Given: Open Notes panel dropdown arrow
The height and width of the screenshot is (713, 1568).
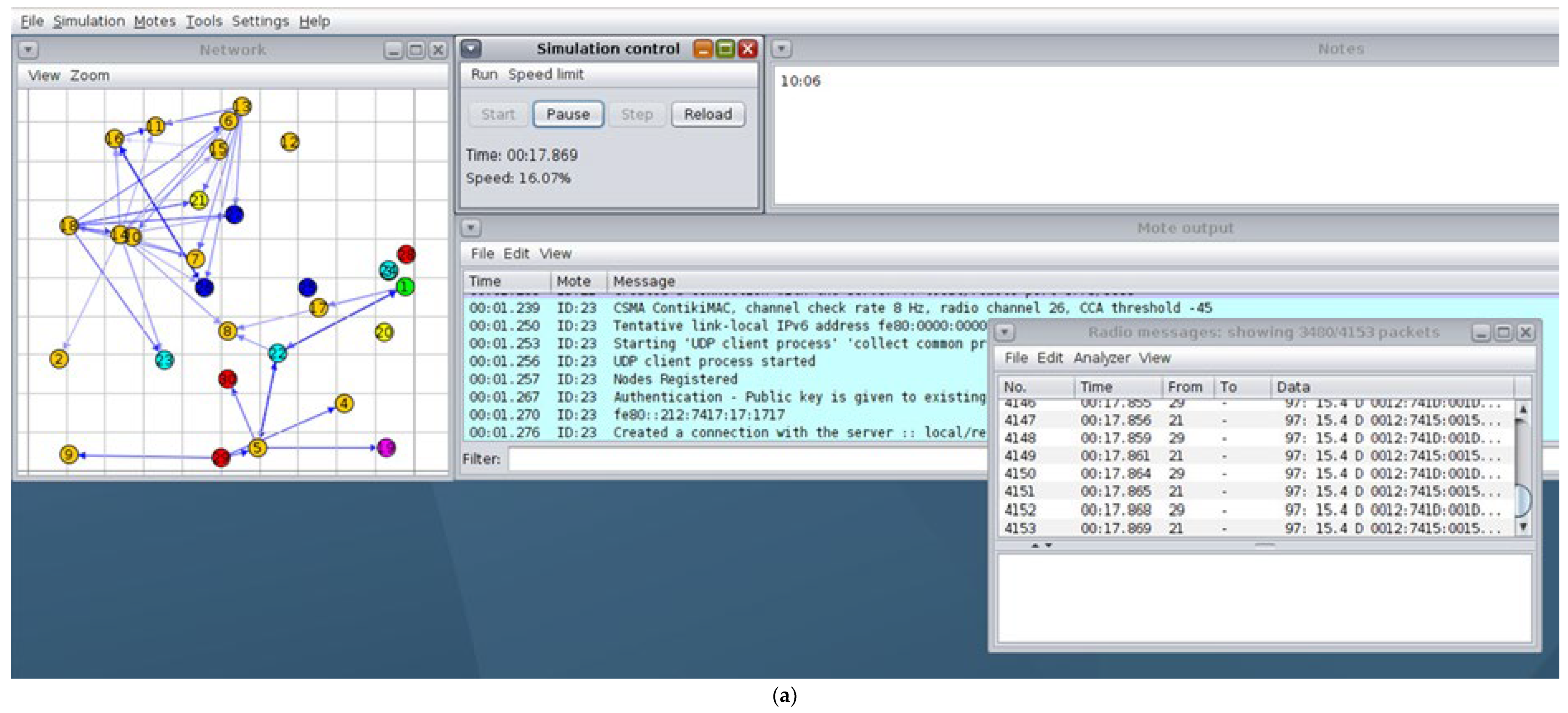Looking at the screenshot, I should pos(782,49).
